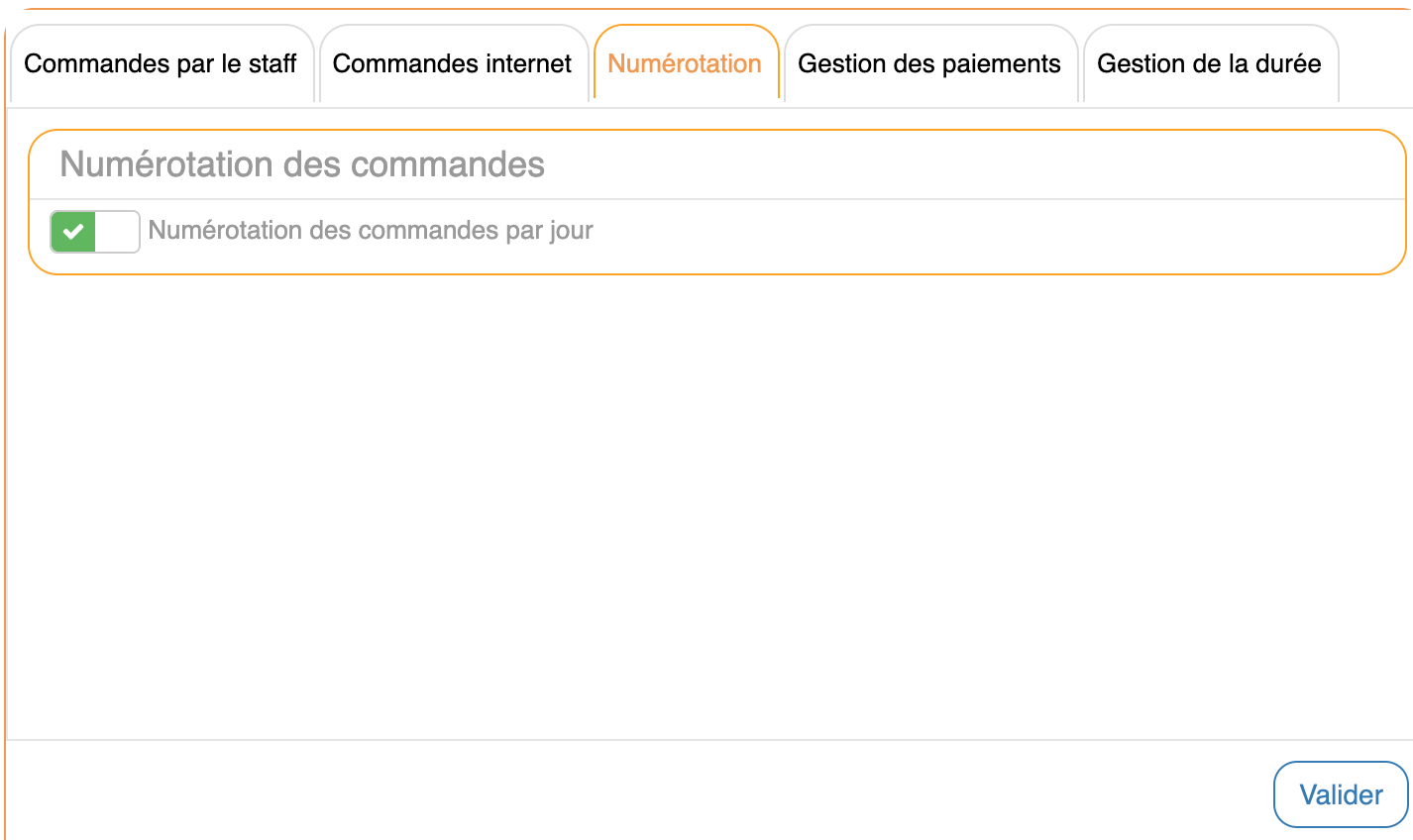Image resolution: width=1413 pixels, height=840 pixels.
Task: Open the Commandes par le staff tab
Action: (x=161, y=64)
